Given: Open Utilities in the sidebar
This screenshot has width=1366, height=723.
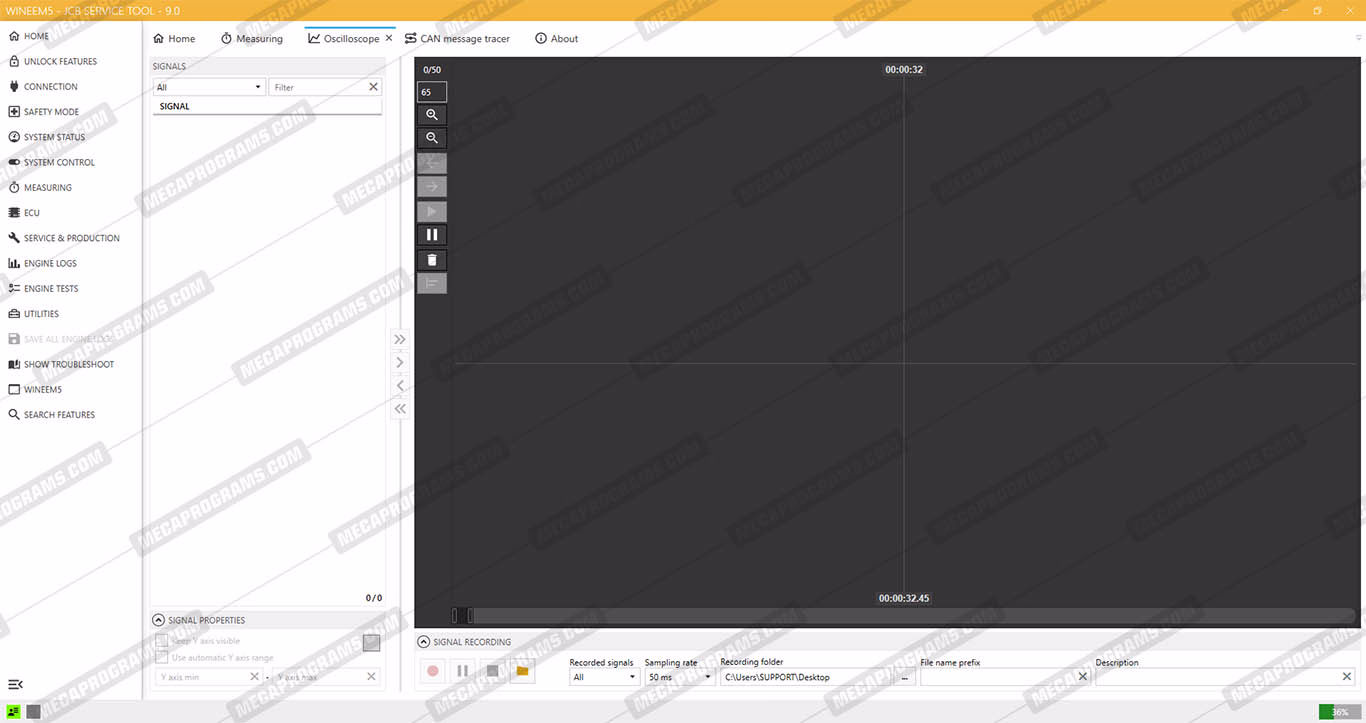Looking at the screenshot, I should [x=41, y=314].
